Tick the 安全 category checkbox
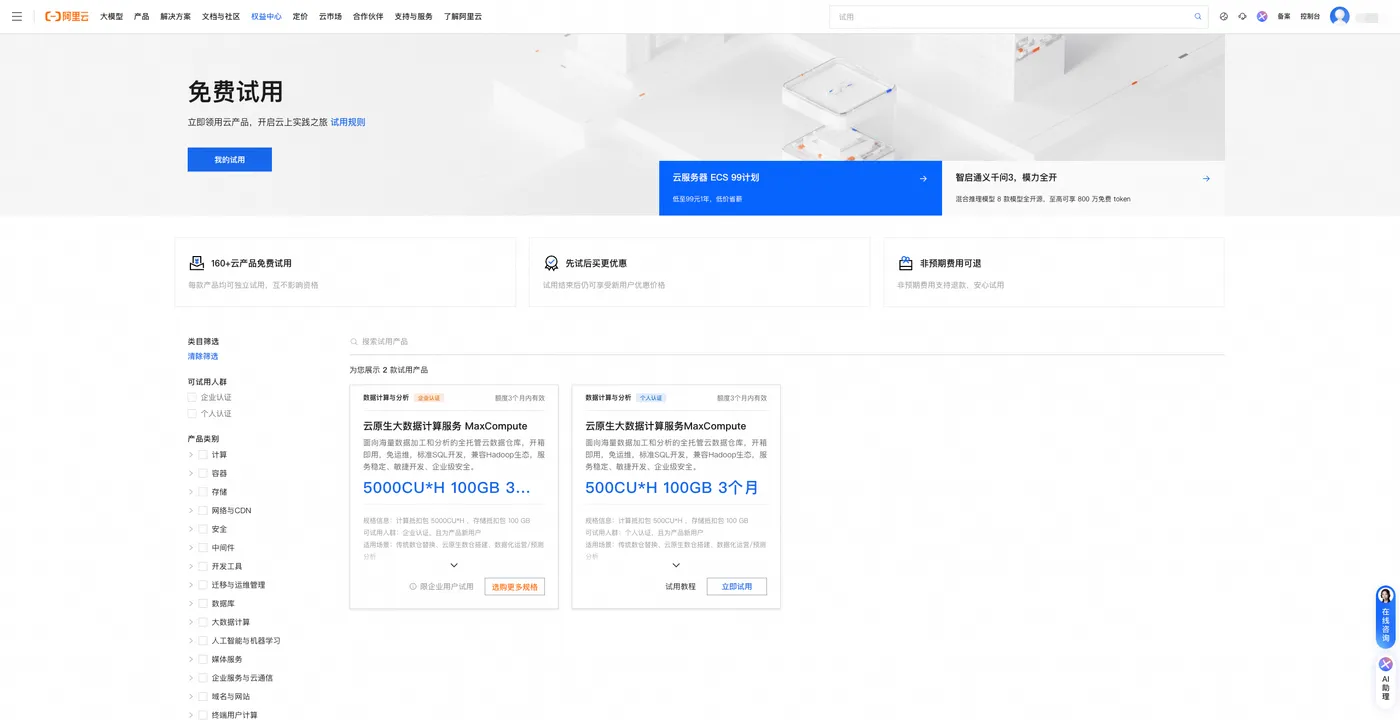Viewport: 1400px width, 720px height. (x=203, y=530)
